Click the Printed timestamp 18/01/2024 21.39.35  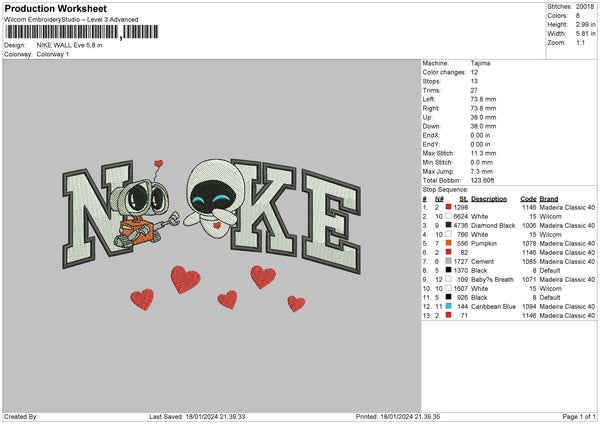(410, 416)
